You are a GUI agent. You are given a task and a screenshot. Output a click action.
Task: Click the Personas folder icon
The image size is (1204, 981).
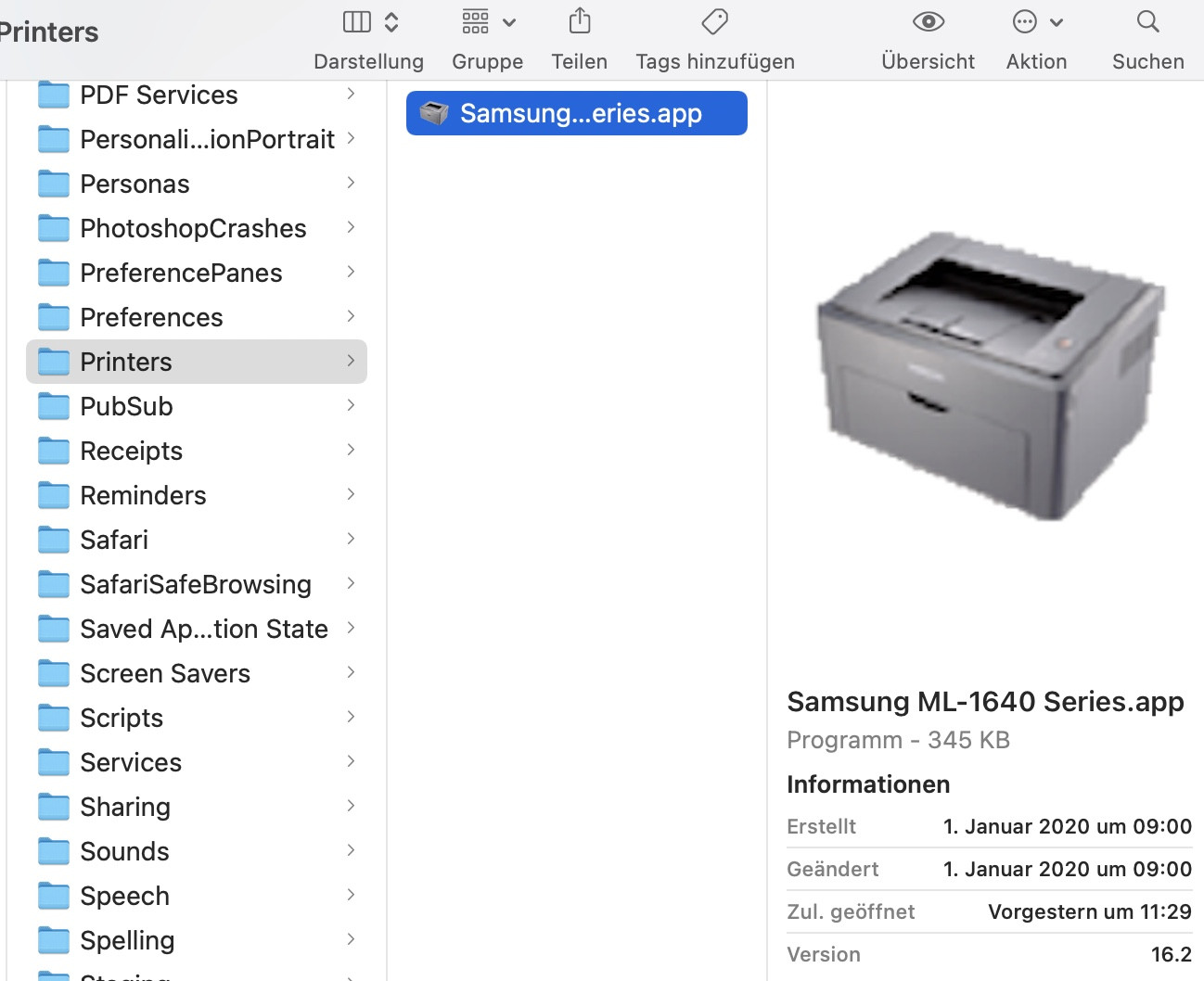[x=54, y=184]
